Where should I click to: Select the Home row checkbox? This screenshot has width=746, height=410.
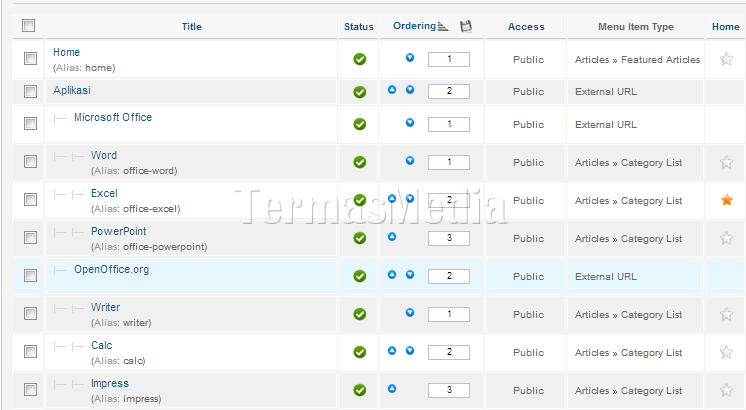(30, 59)
